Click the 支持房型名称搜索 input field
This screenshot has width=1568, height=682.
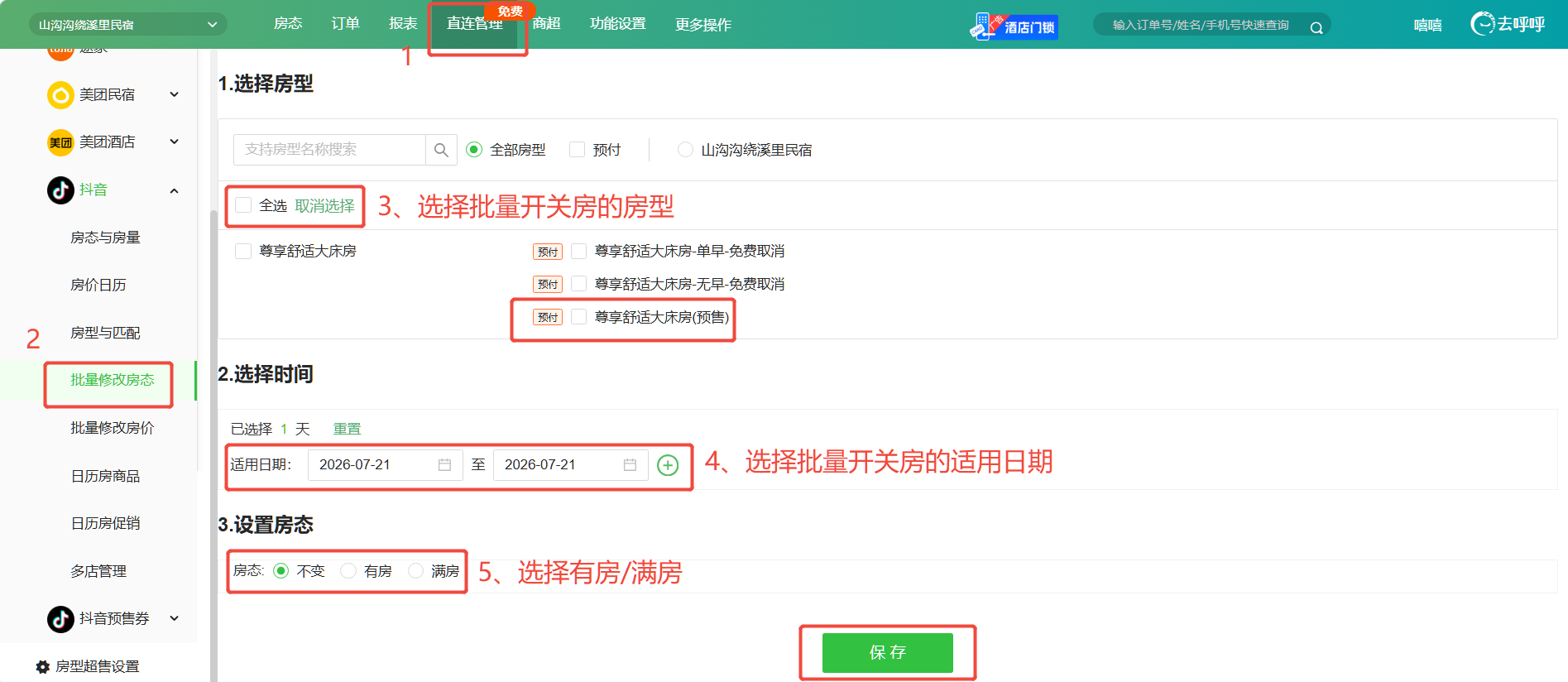(329, 150)
